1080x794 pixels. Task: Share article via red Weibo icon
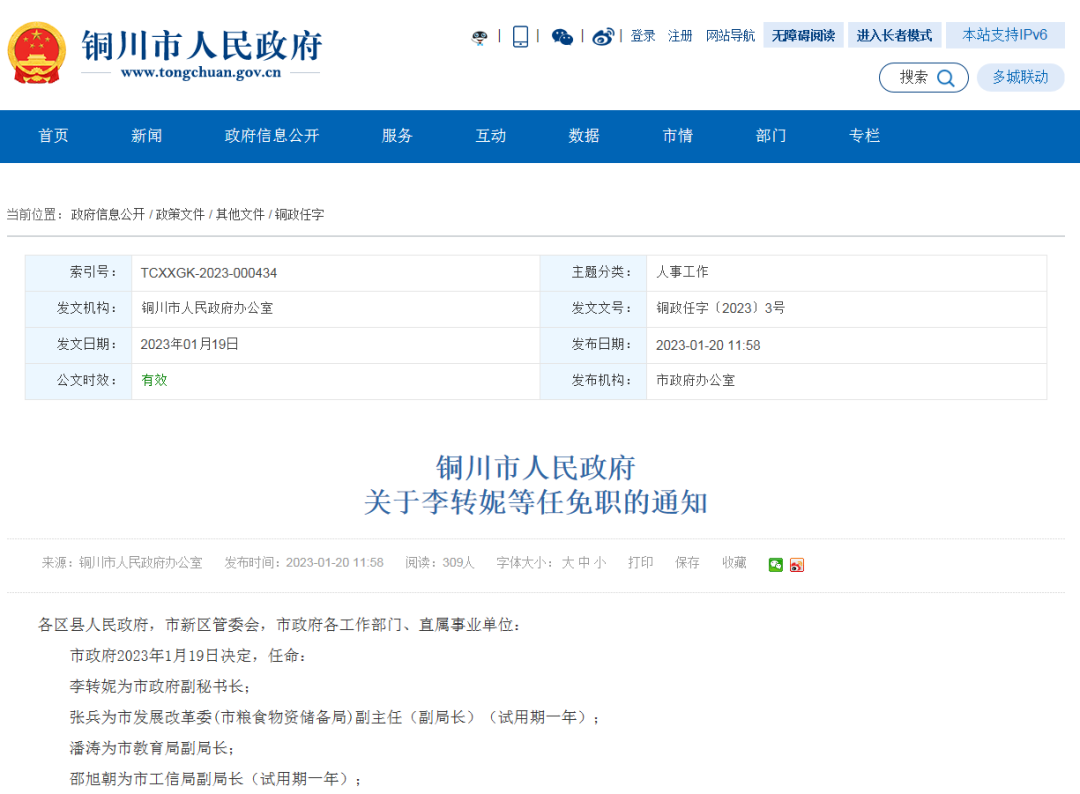[796, 564]
